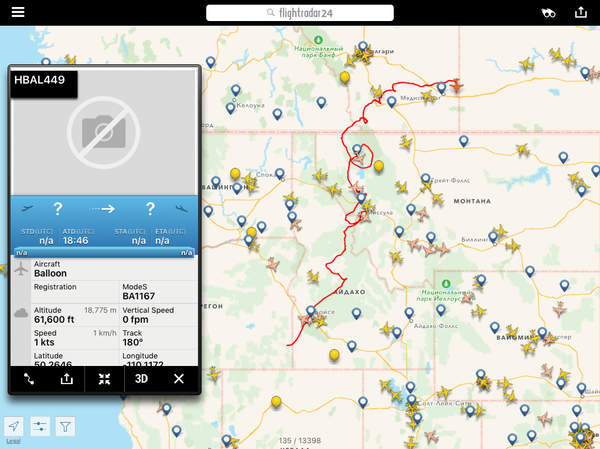Share the HBAL449 flight details
The image size is (600, 449).
point(67,379)
